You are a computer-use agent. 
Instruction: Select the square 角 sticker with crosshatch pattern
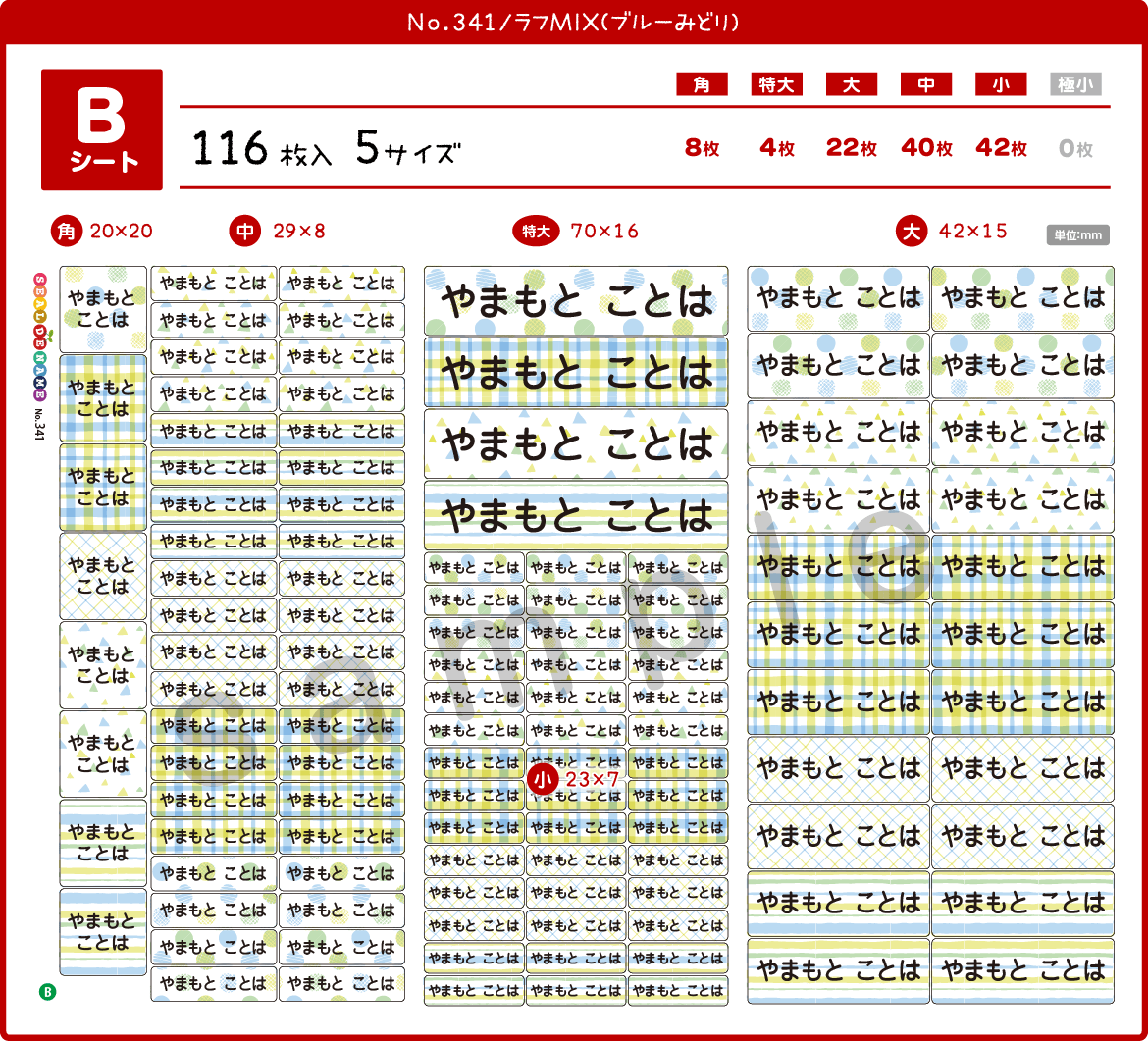(103, 576)
